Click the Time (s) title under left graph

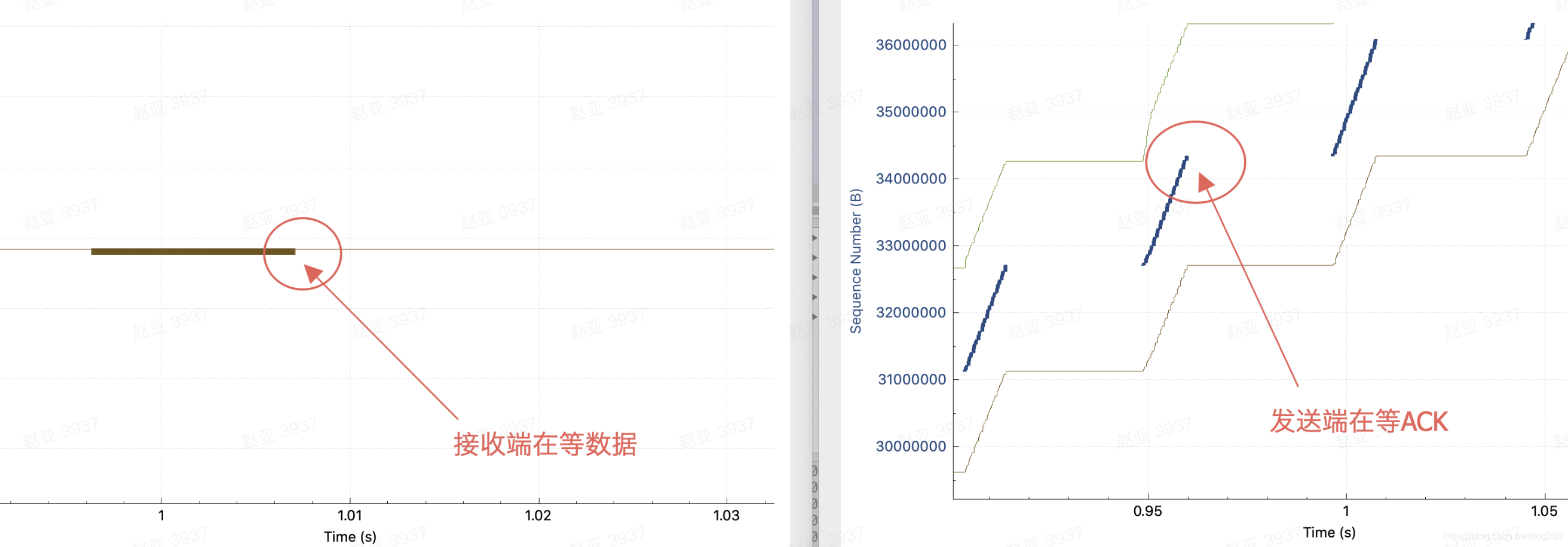tap(350, 537)
